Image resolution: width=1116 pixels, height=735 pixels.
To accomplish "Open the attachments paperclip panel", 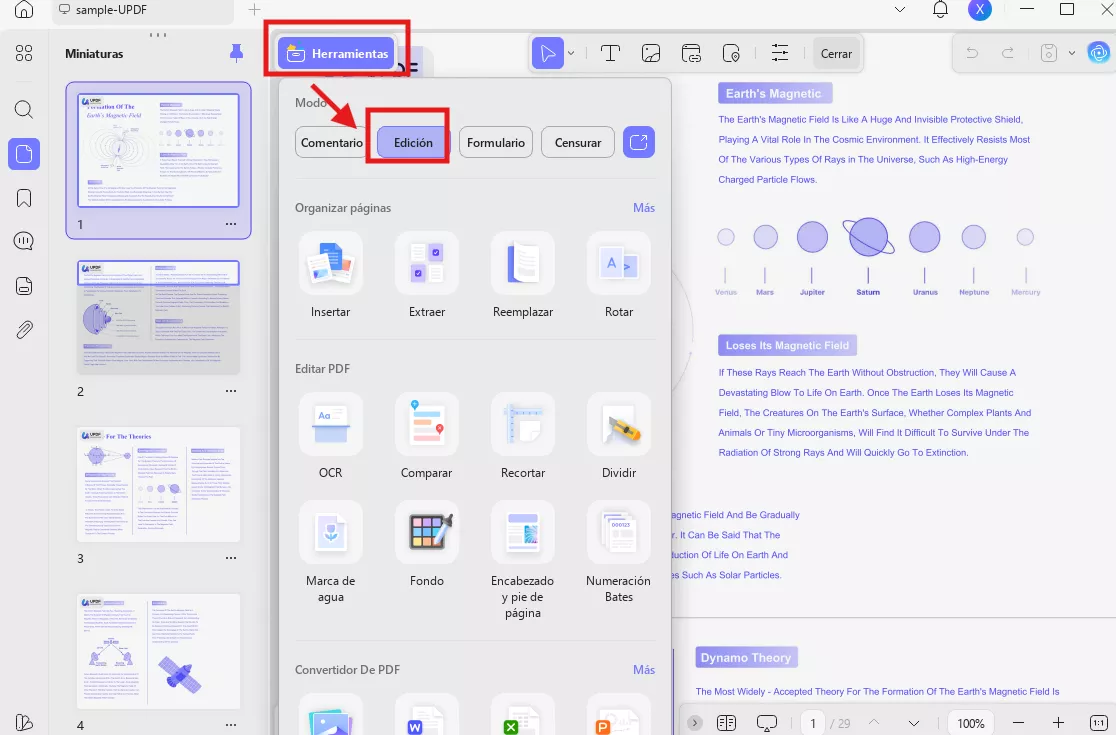I will 23,330.
